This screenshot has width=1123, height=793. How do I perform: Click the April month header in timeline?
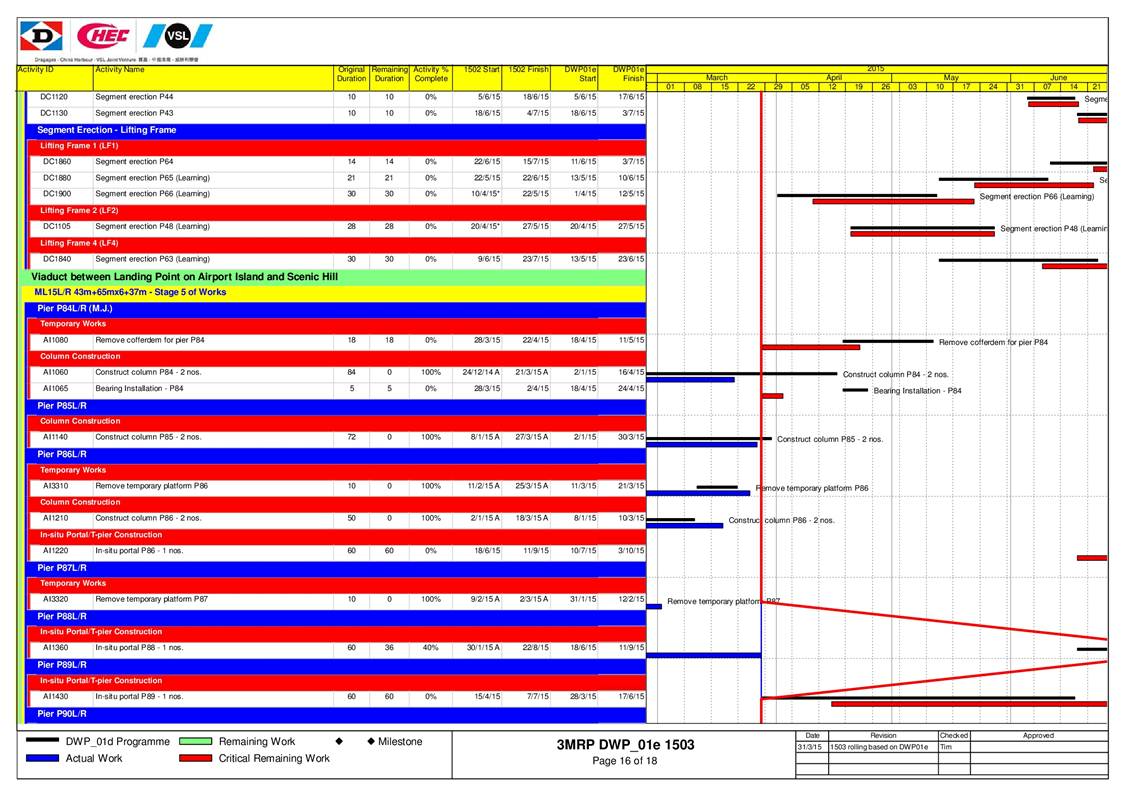[x=834, y=77]
